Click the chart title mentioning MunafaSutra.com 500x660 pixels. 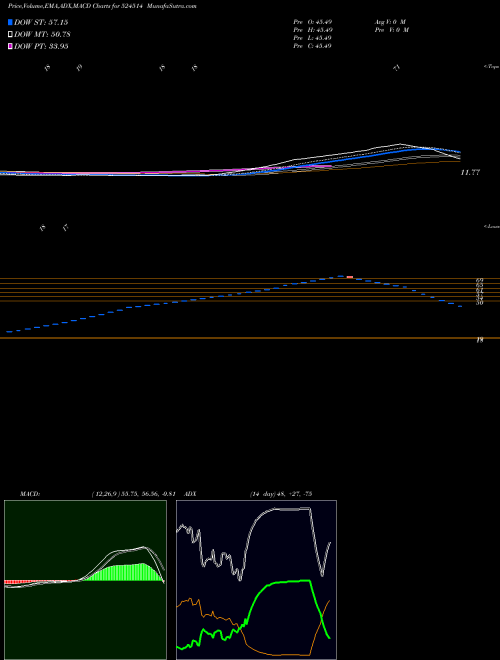[x=102, y=6]
